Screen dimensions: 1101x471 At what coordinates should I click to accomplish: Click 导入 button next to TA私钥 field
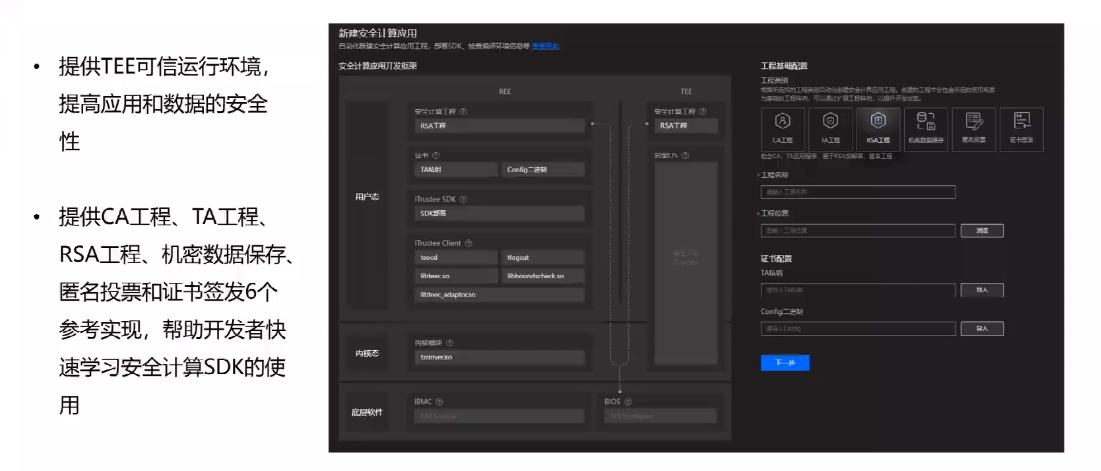982,290
